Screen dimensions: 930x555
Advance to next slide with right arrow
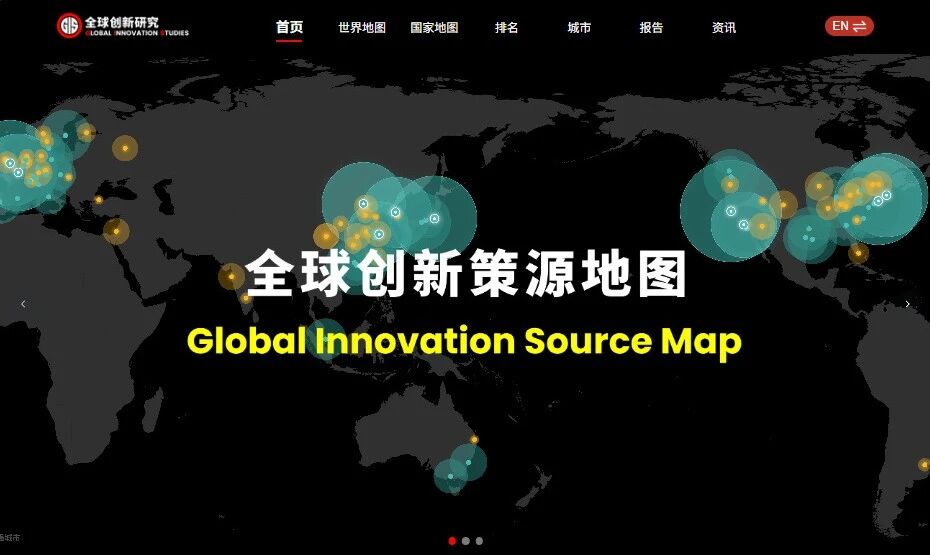point(907,304)
